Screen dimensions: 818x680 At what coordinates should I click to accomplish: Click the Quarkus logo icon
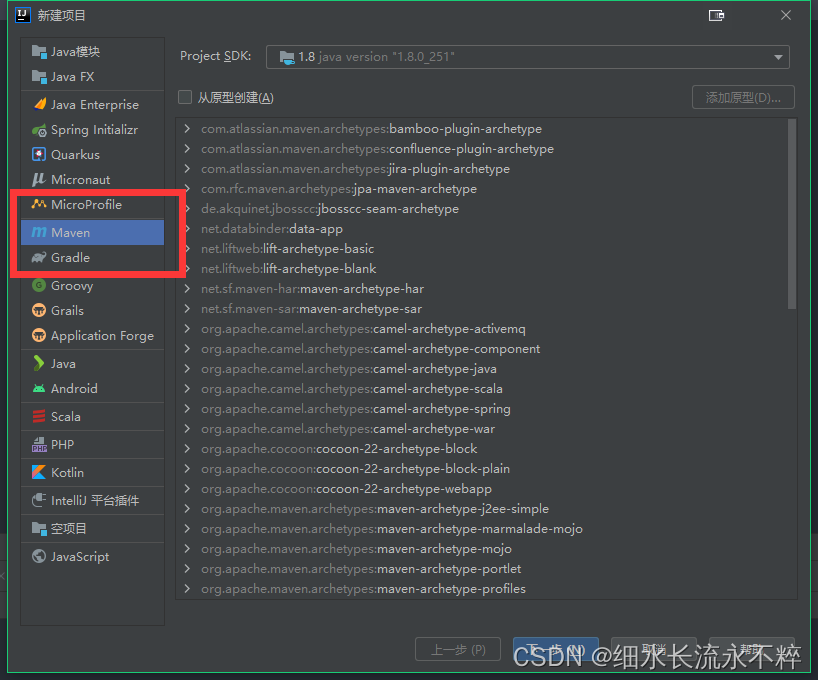pyautogui.click(x=39, y=154)
